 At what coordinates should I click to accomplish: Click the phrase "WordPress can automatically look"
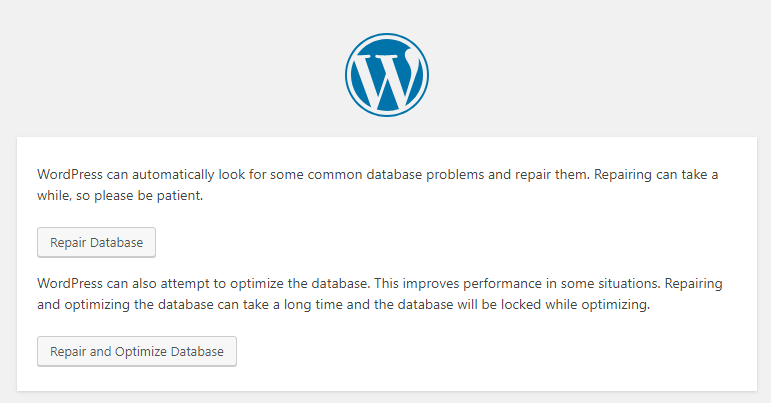126,174
